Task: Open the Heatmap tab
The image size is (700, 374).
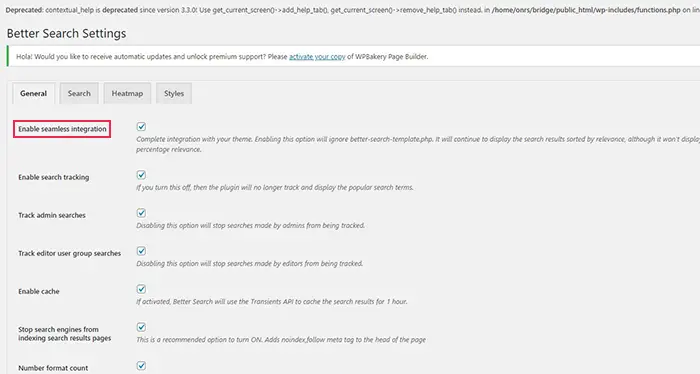Action: (x=127, y=93)
